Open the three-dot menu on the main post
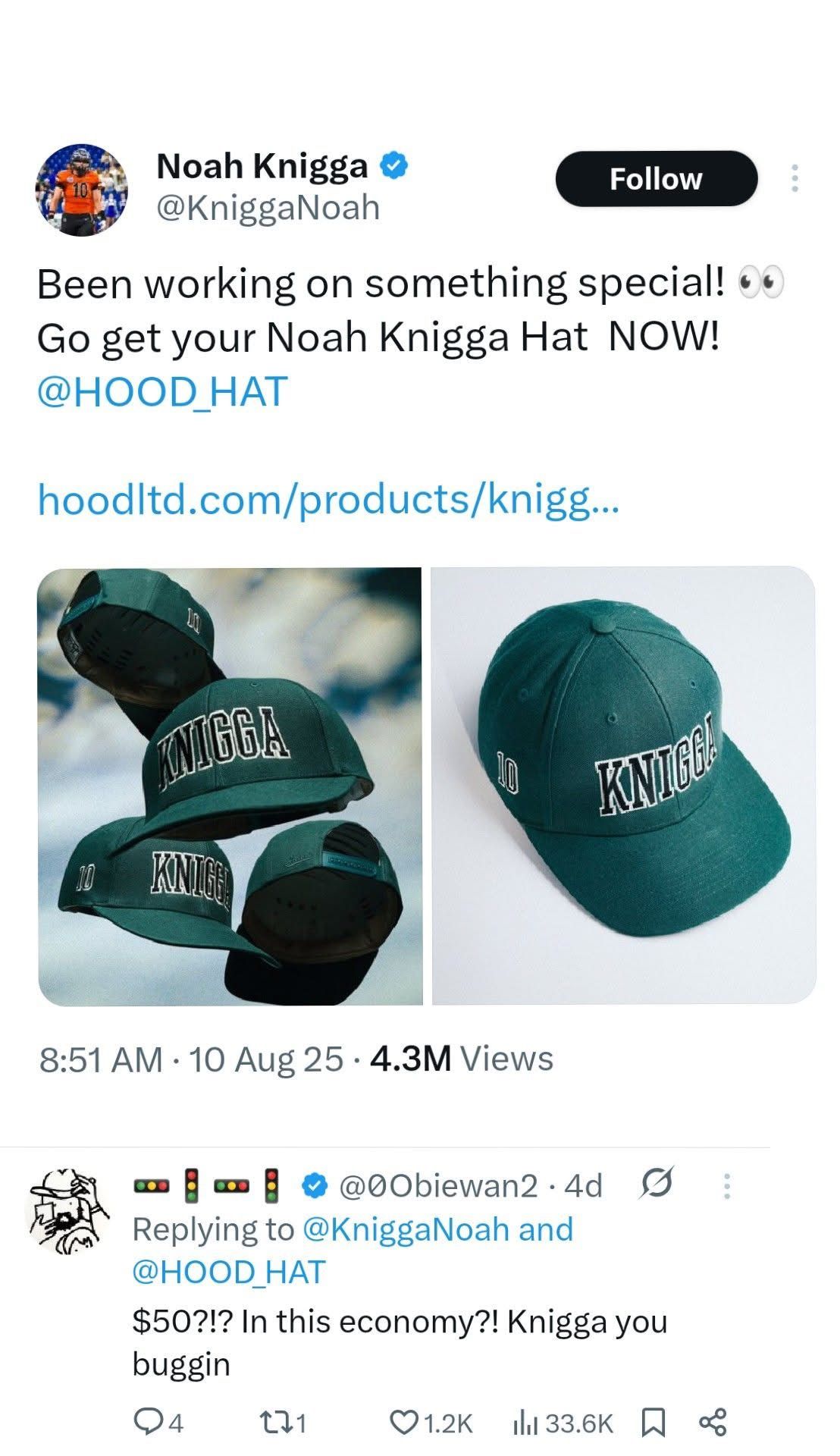 [x=795, y=179]
